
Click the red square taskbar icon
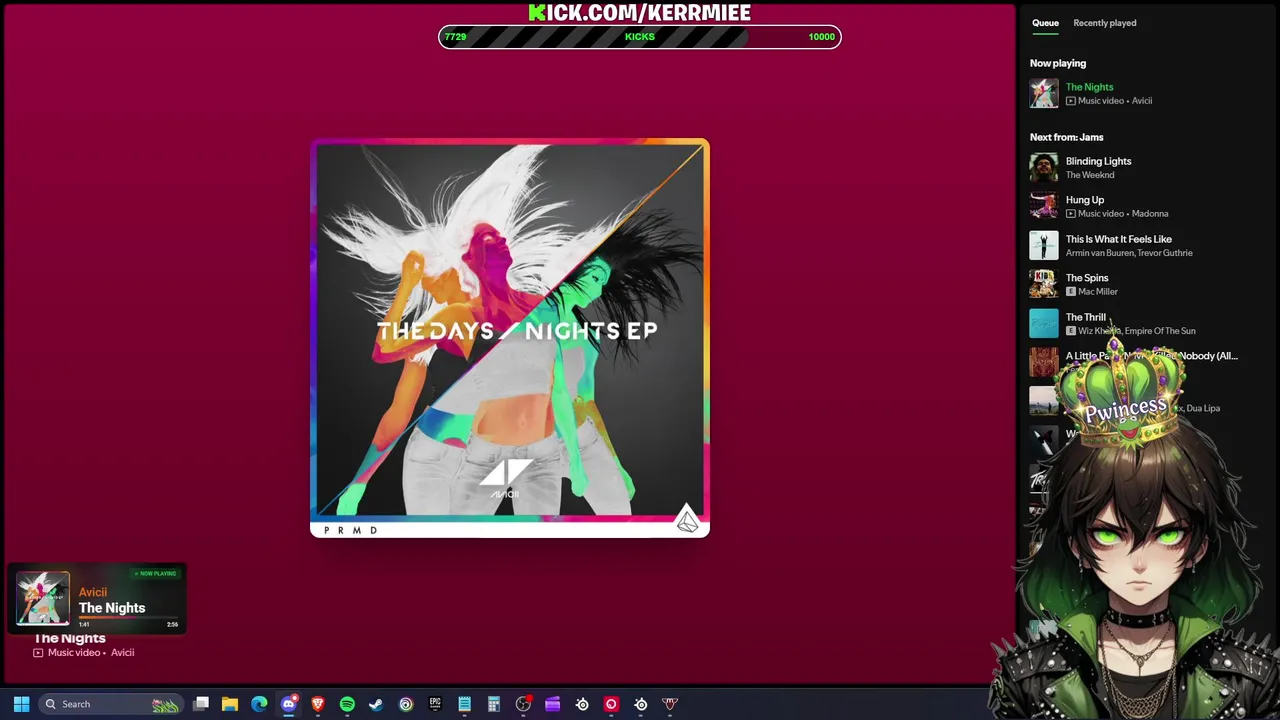click(611, 704)
